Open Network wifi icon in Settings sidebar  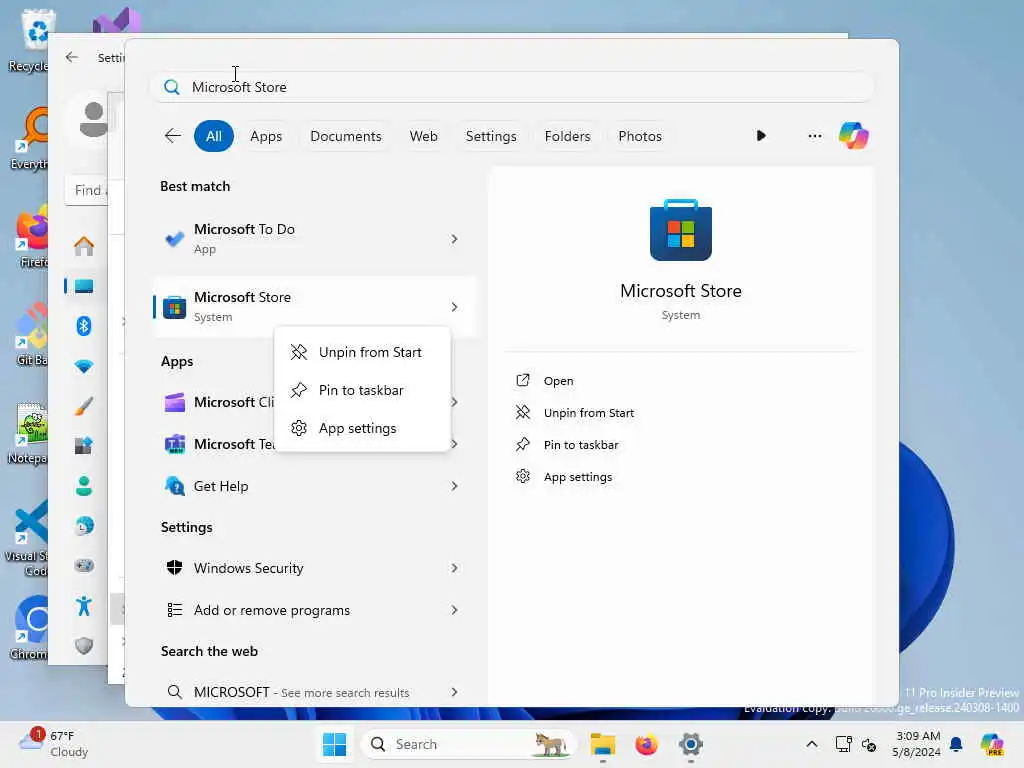pyautogui.click(x=84, y=366)
